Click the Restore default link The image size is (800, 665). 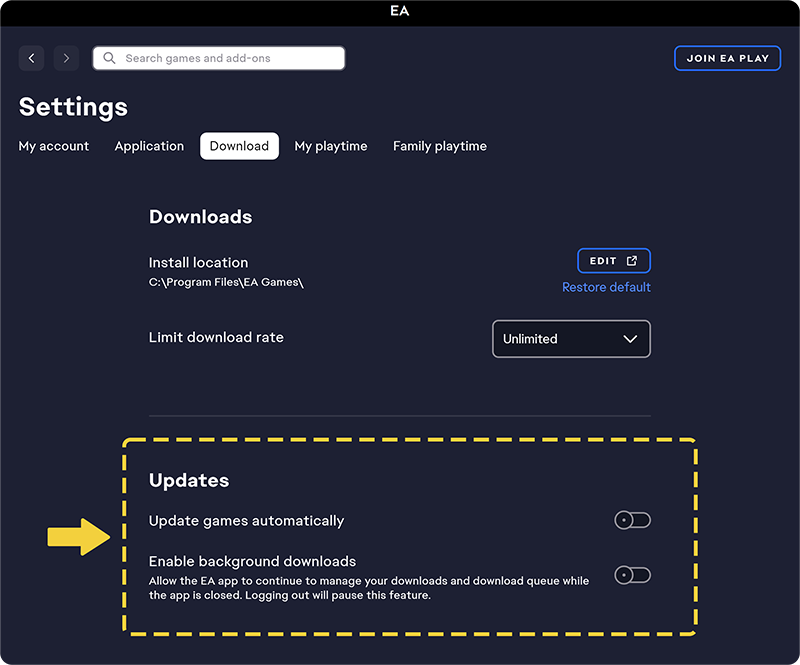point(606,287)
